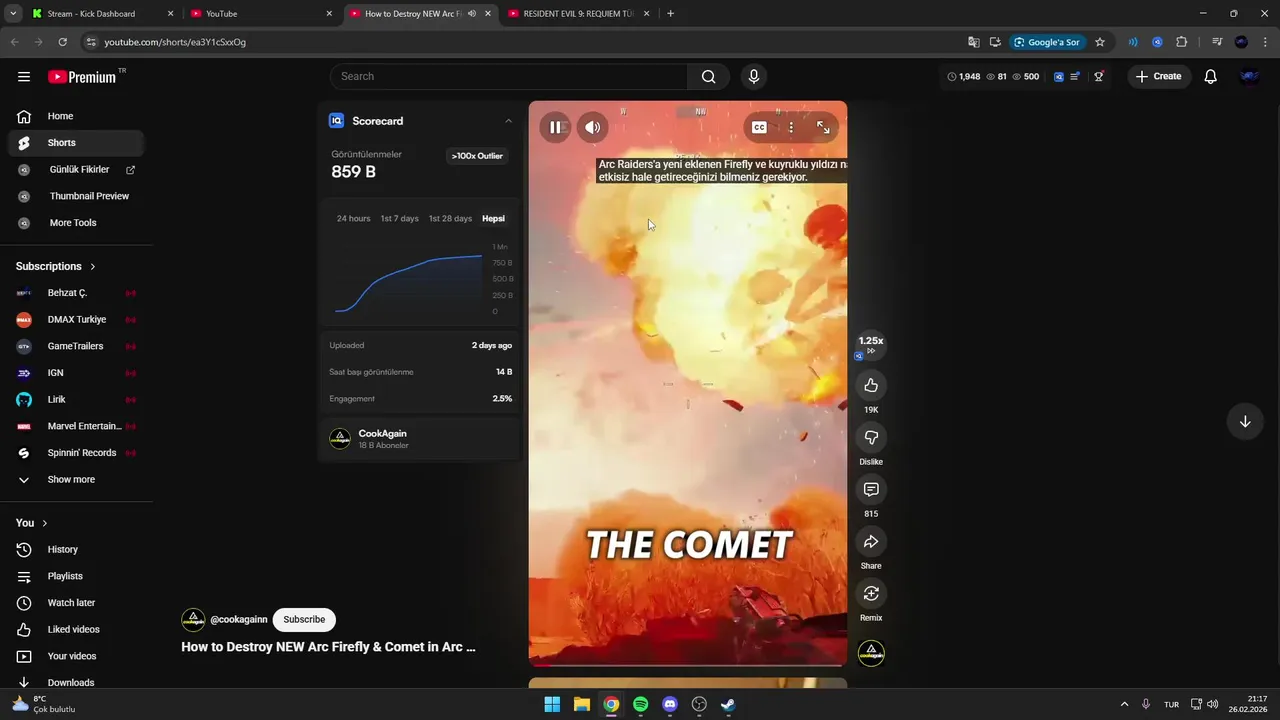Switch to Stream - Kick Dashboard tab
Image resolution: width=1280 pixels, height=720 pixels.
pyautogui.click(x=103, y=14)
